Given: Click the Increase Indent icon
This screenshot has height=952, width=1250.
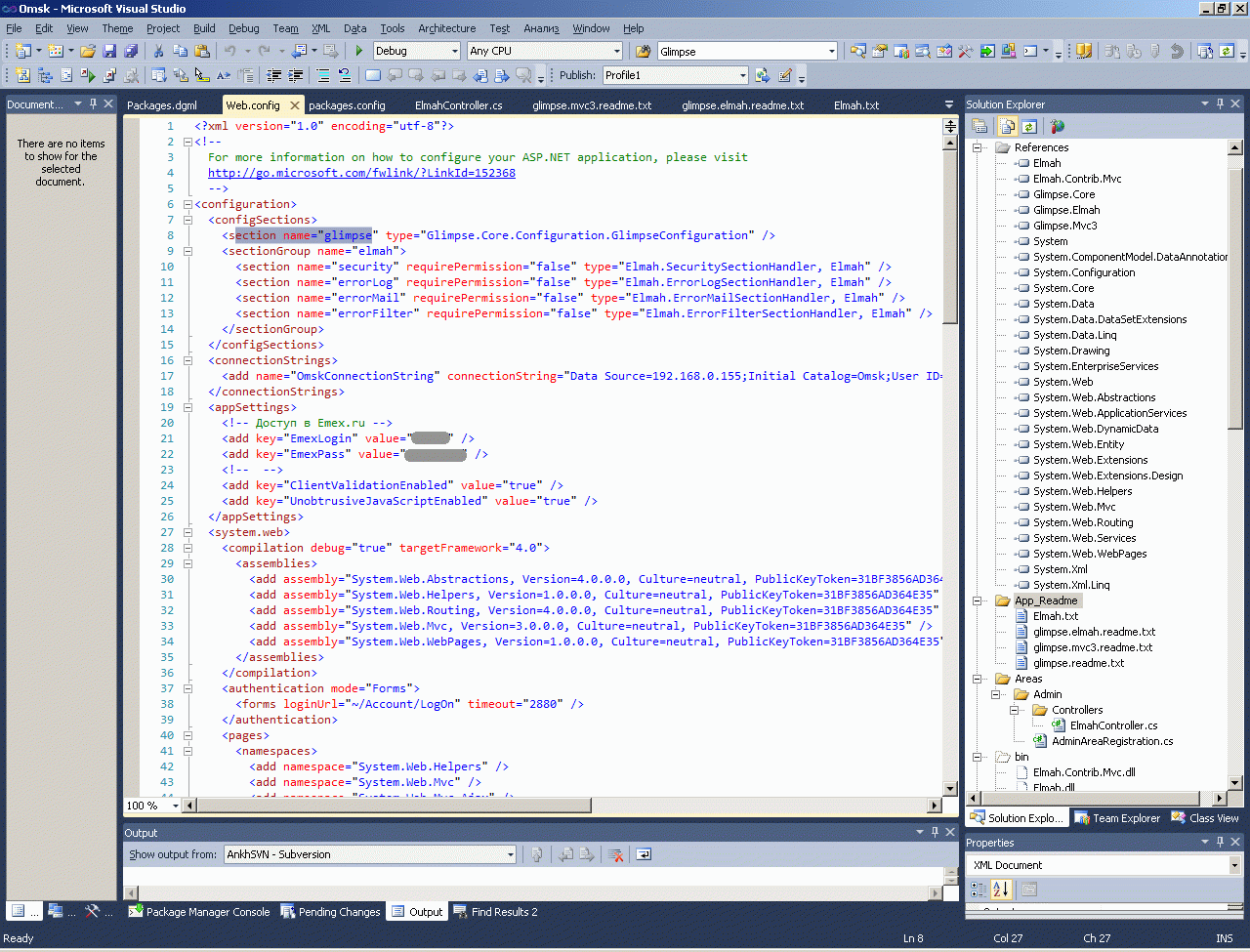Looking at the screenshot, I should 295,75.
